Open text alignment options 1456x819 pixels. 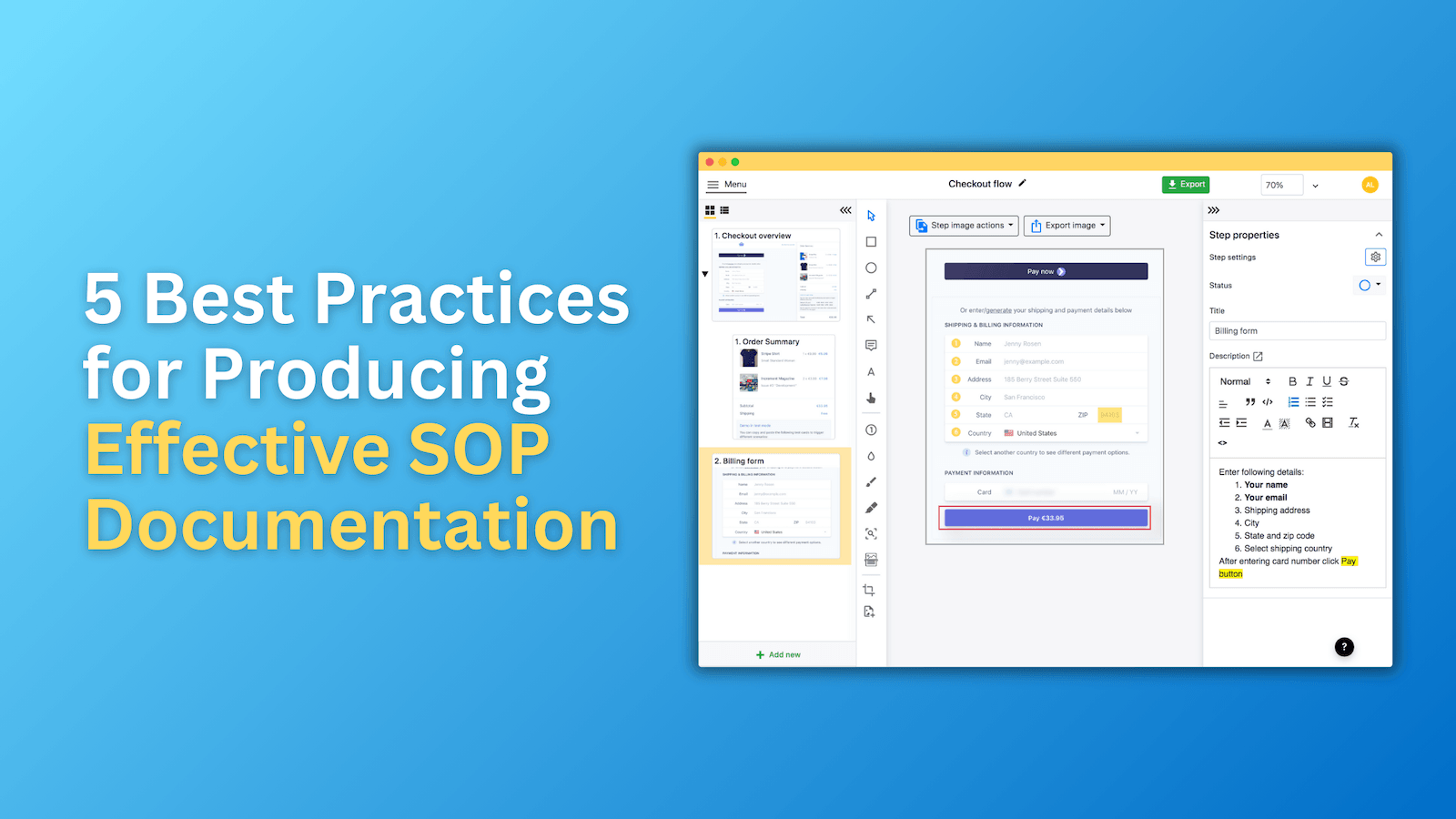click(x=1223, y=403)
